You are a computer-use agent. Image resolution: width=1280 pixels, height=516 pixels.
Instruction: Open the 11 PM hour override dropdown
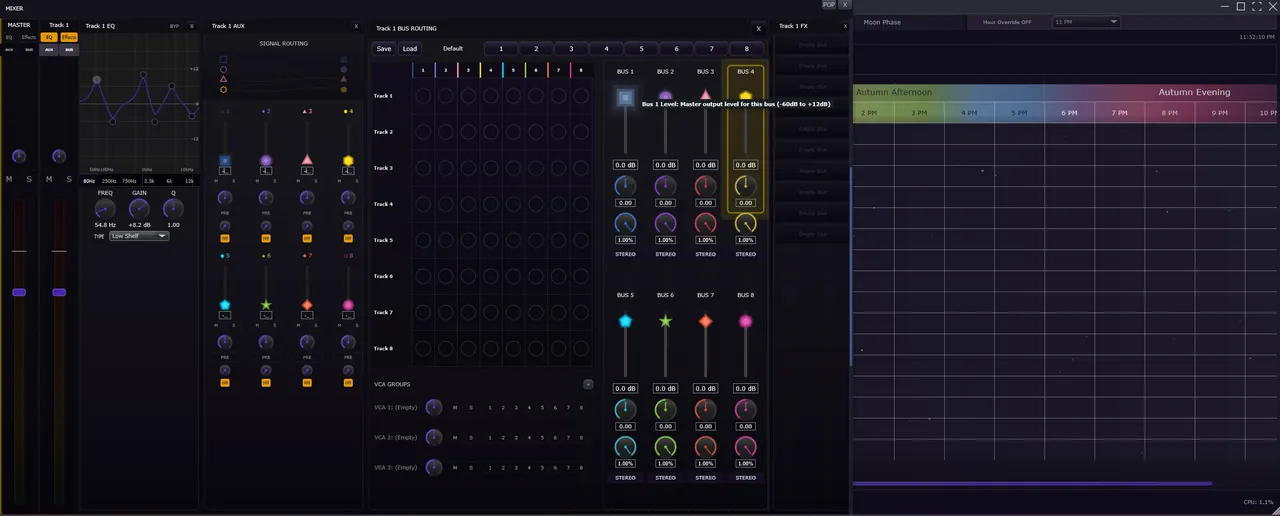[x=1086, y=22]
